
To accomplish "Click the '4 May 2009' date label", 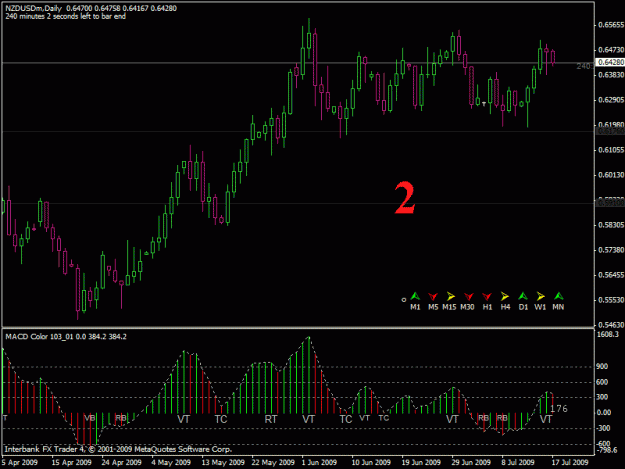I will pos(171,462).
